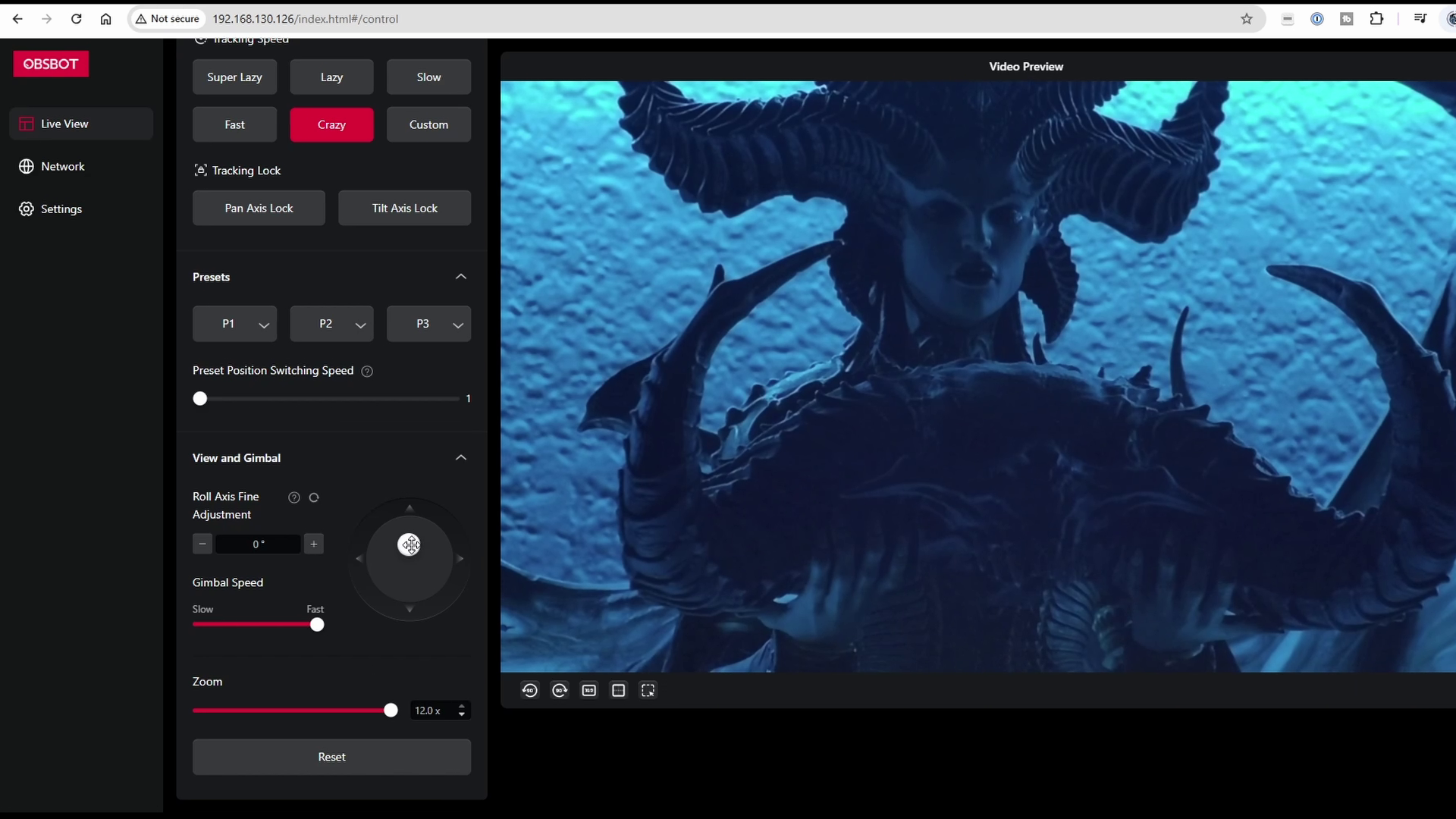Toggle the grid overlay icon

[x=619, y=690]
